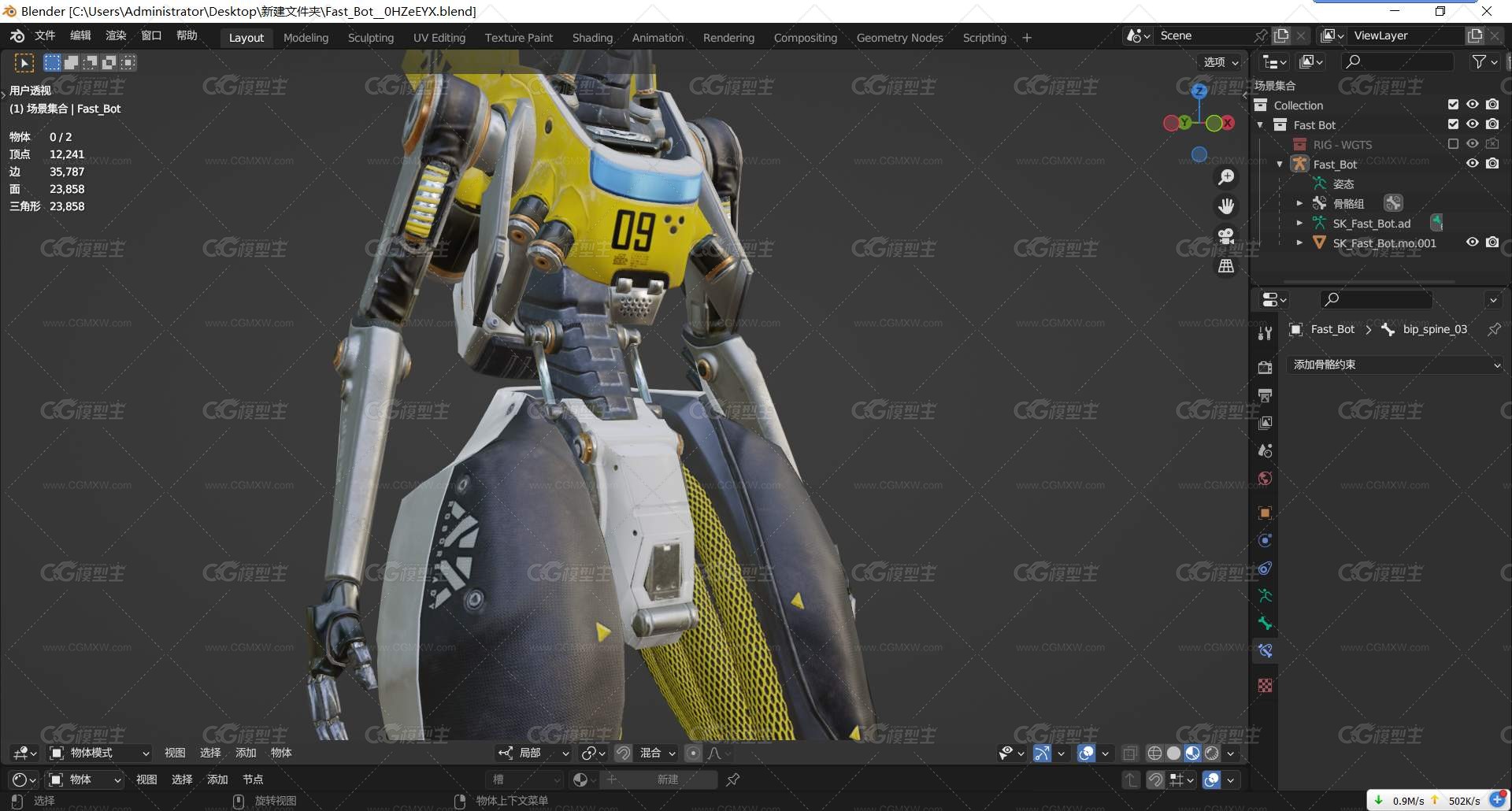Click the zoom view magnifier gizmo
This screenshot has height=811, width=1512.
(x=1226, y=177)
